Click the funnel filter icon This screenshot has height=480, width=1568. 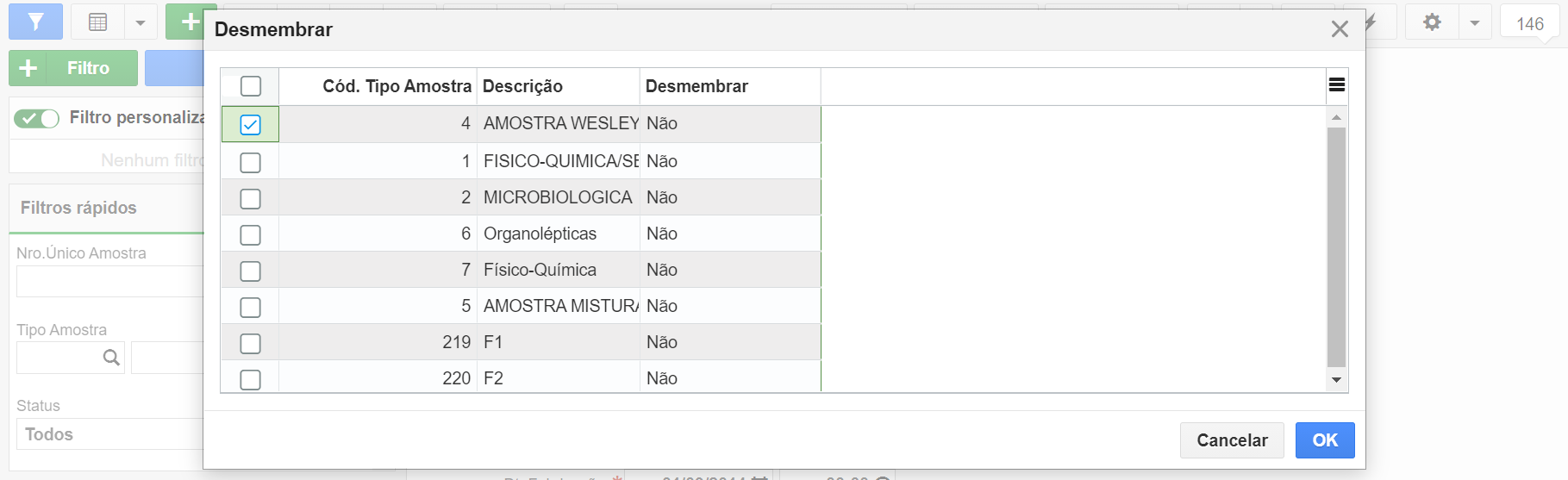35,22
